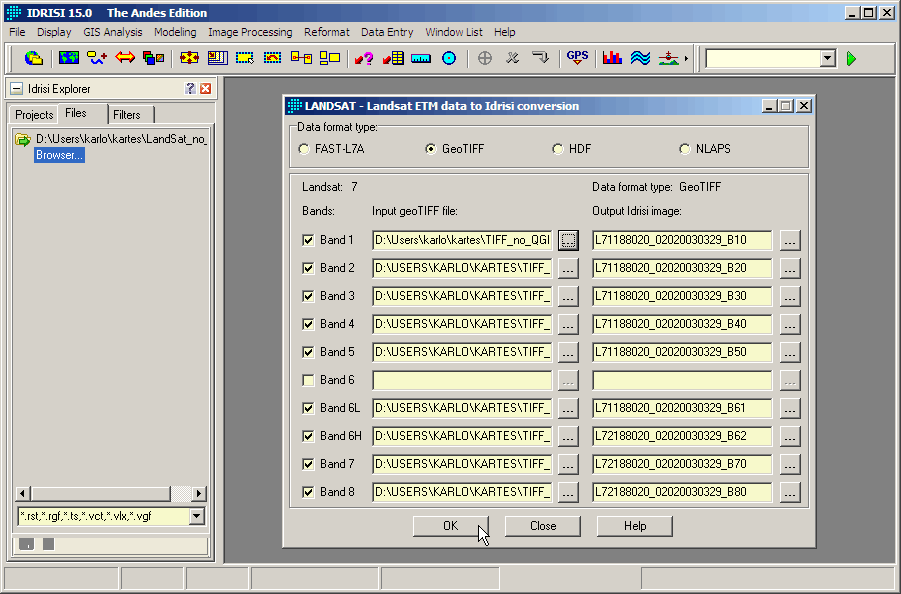Choose the HDF data format option
This screenshot has width=901, height=594.
click(x=557, y=149)
